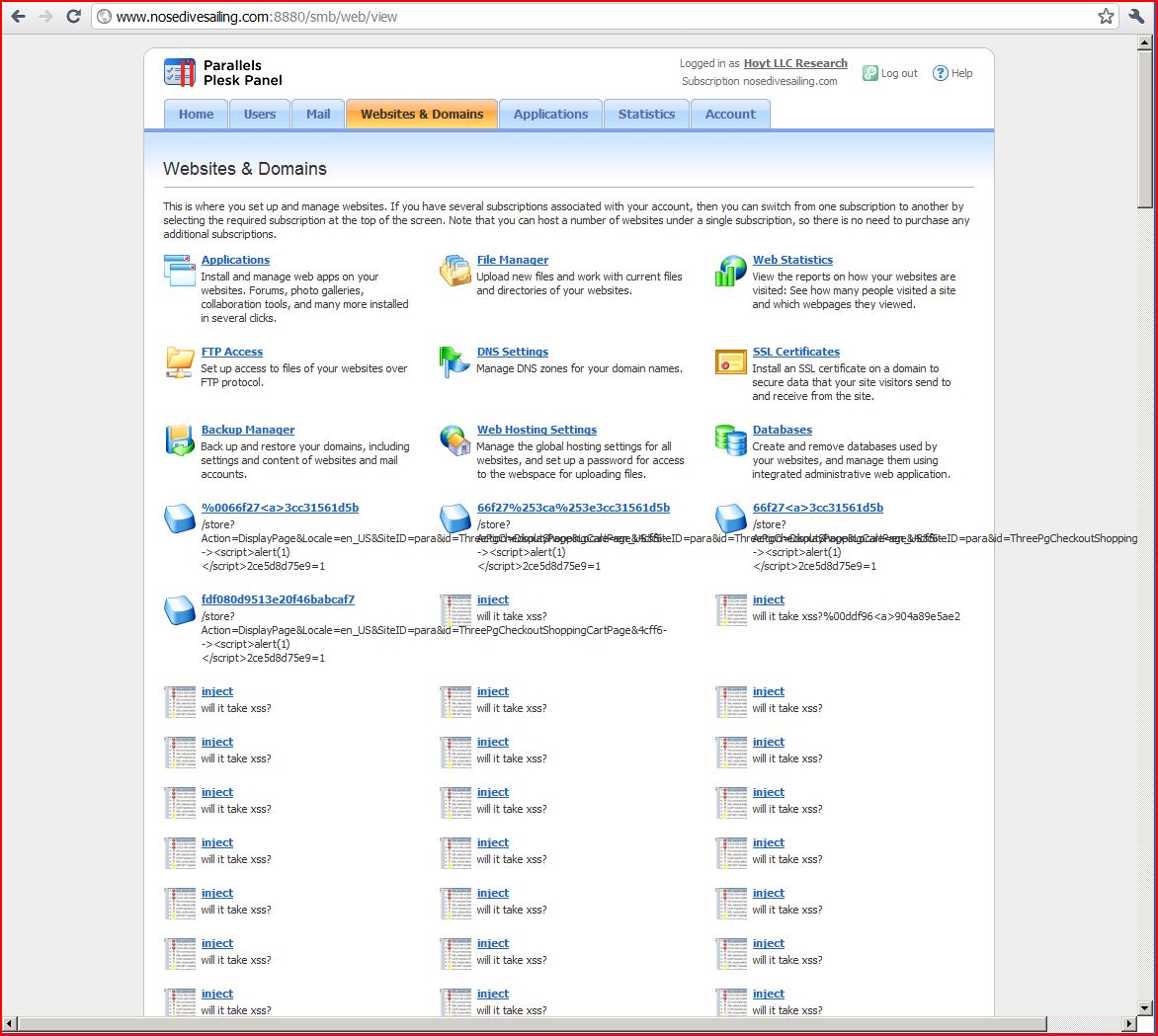Image resolution: width=1158 pixels, height=1036 pixels.
Task: Click the FTP Access folder icon
Action: point(180,361)
